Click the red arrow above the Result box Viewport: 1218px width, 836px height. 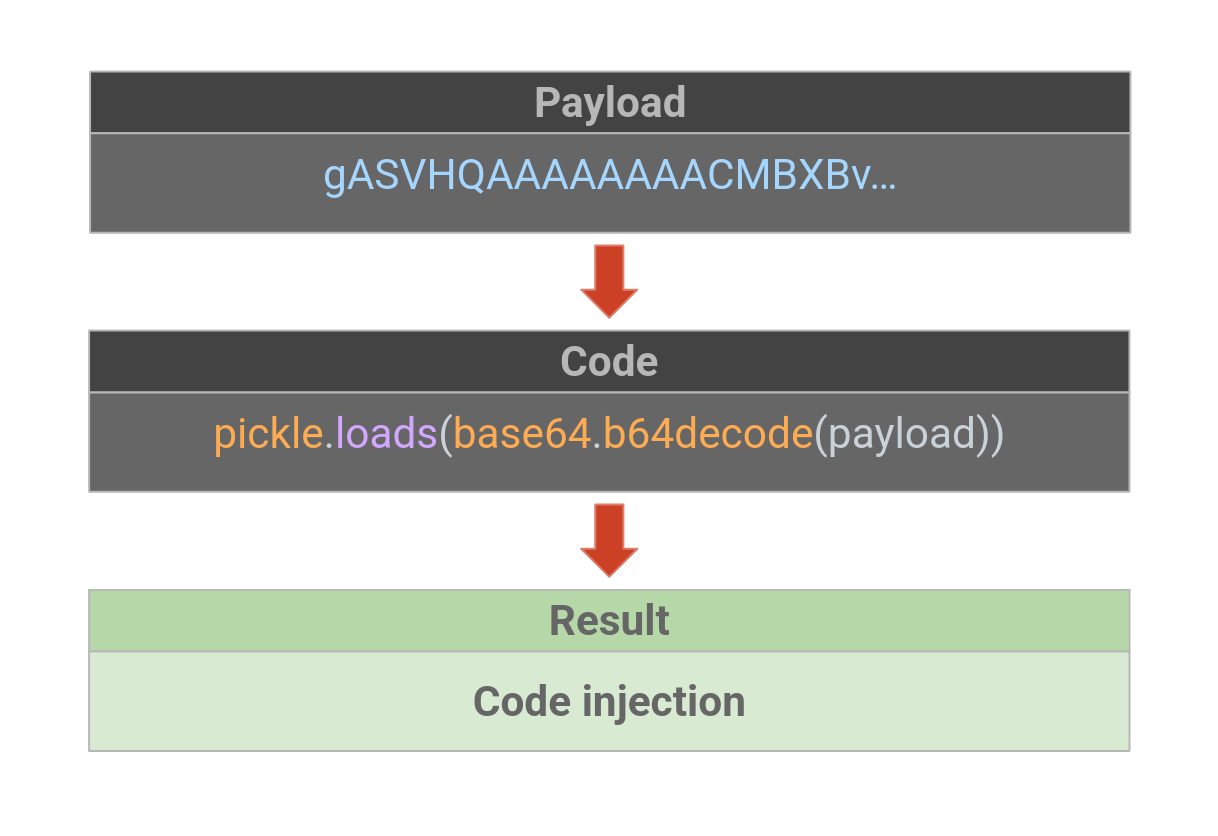(609, 540)
